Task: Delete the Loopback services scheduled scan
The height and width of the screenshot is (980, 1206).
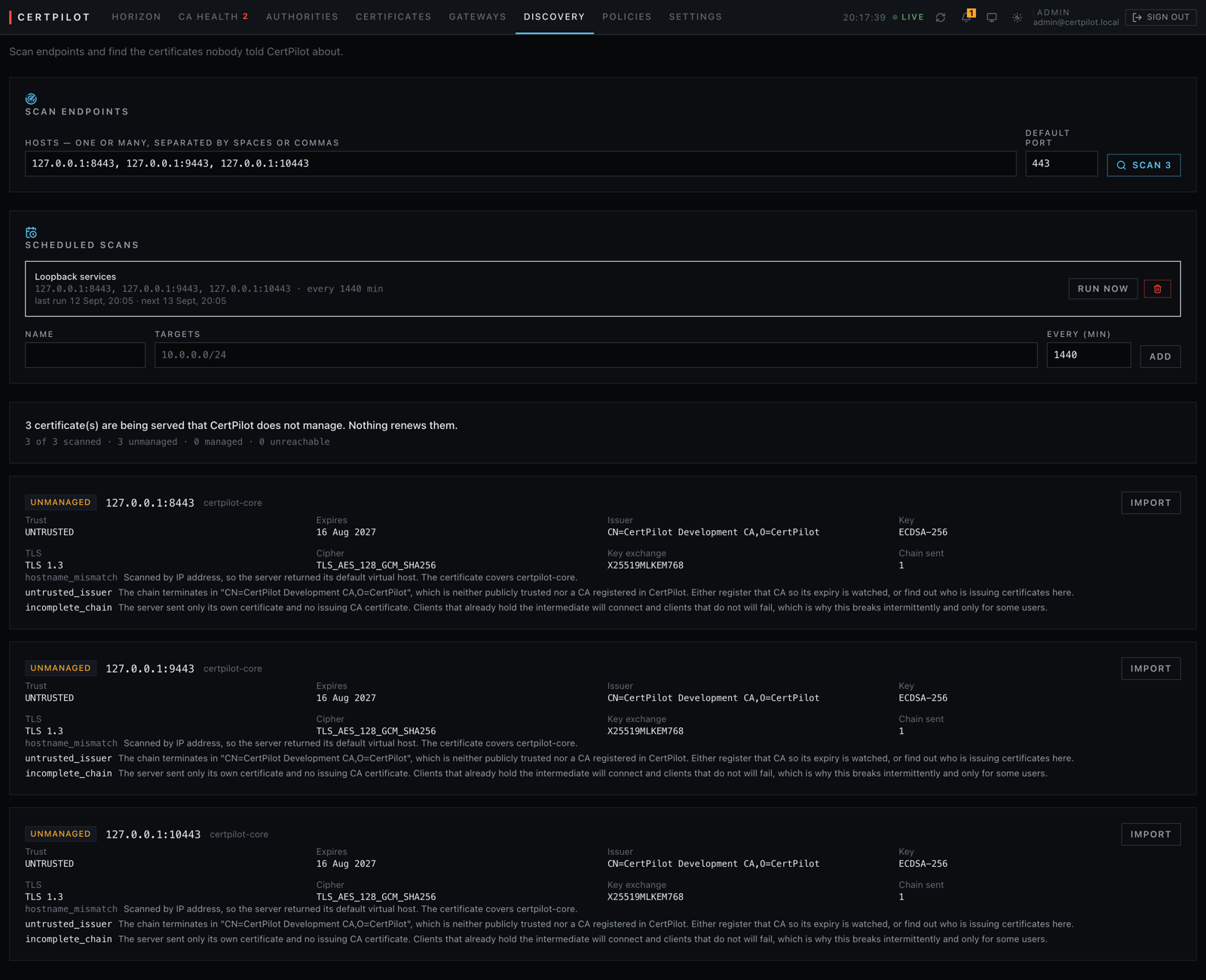Action: click(1158, 289)
